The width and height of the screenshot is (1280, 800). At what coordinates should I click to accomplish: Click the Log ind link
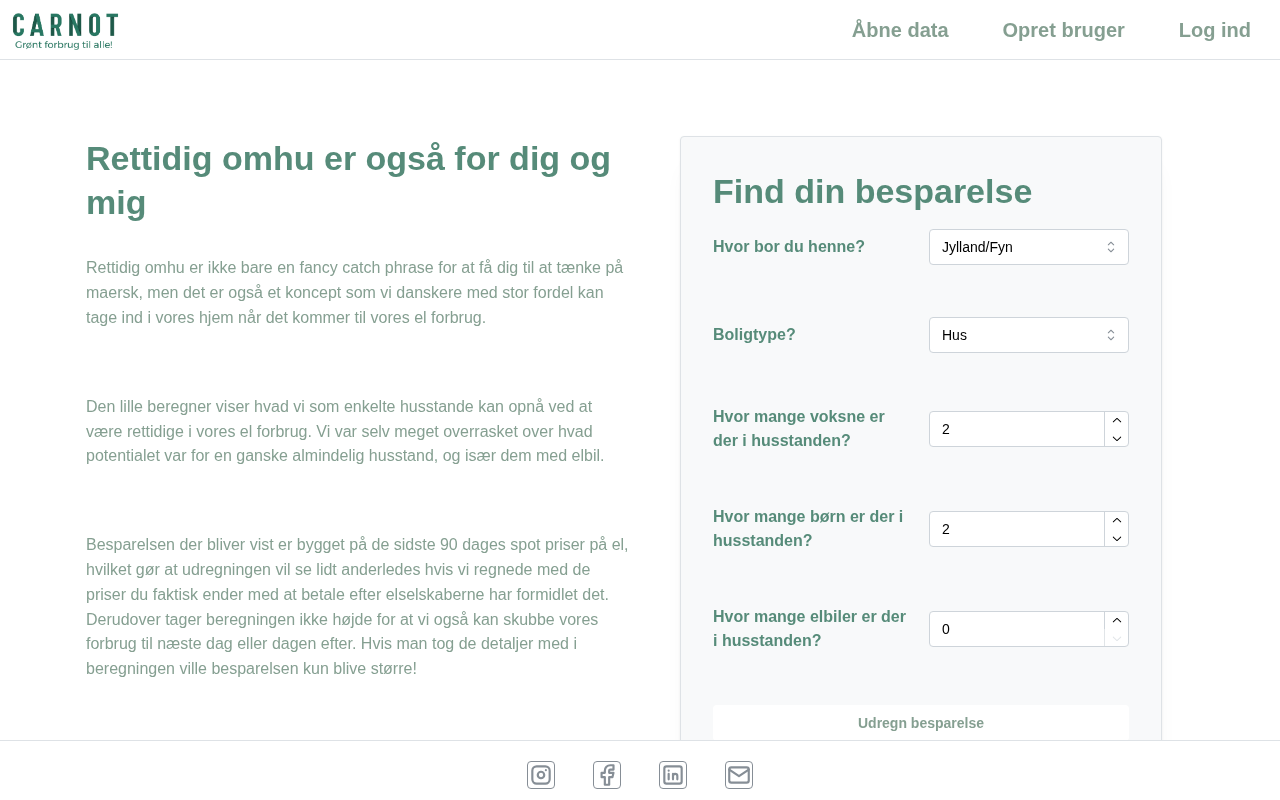click(x=1214, y=30)
